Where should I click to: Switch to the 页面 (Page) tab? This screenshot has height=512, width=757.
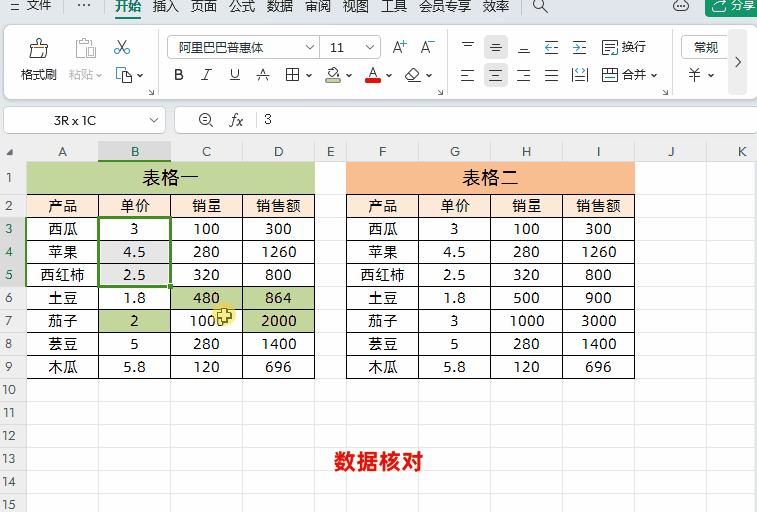pyautogui.click(x=204, y=6)
